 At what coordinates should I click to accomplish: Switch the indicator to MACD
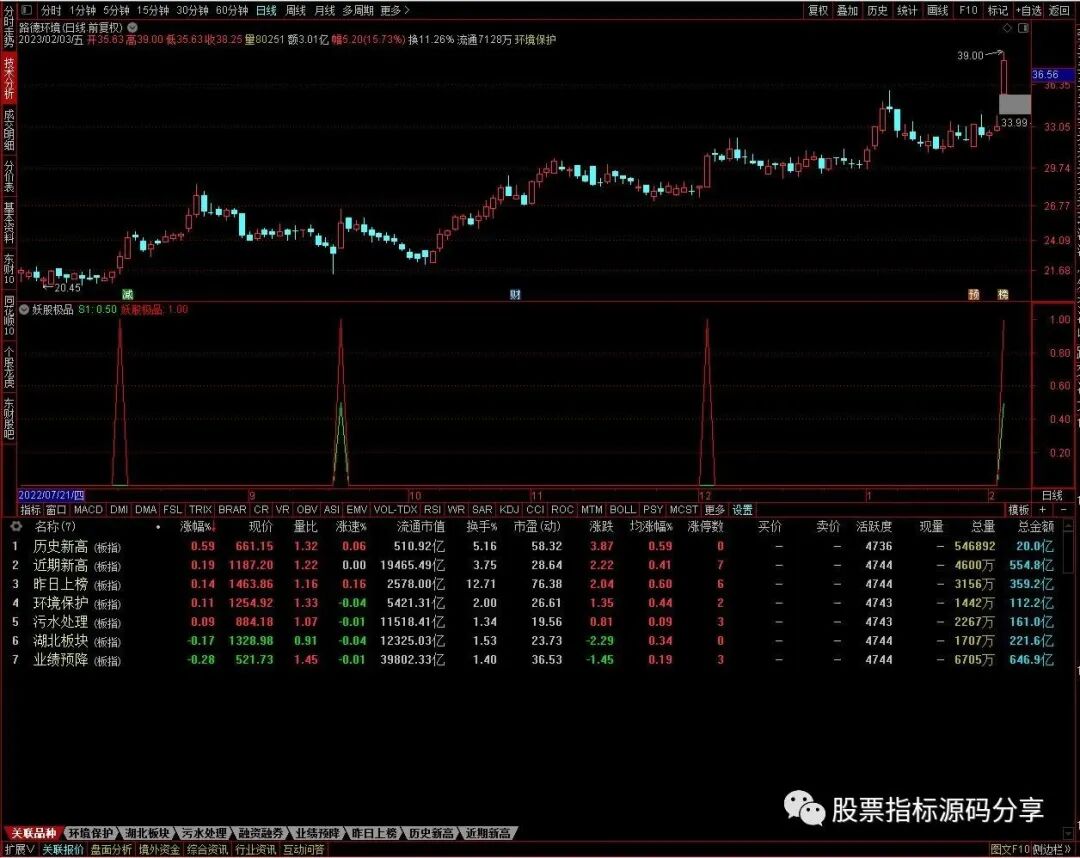(87, 510)
